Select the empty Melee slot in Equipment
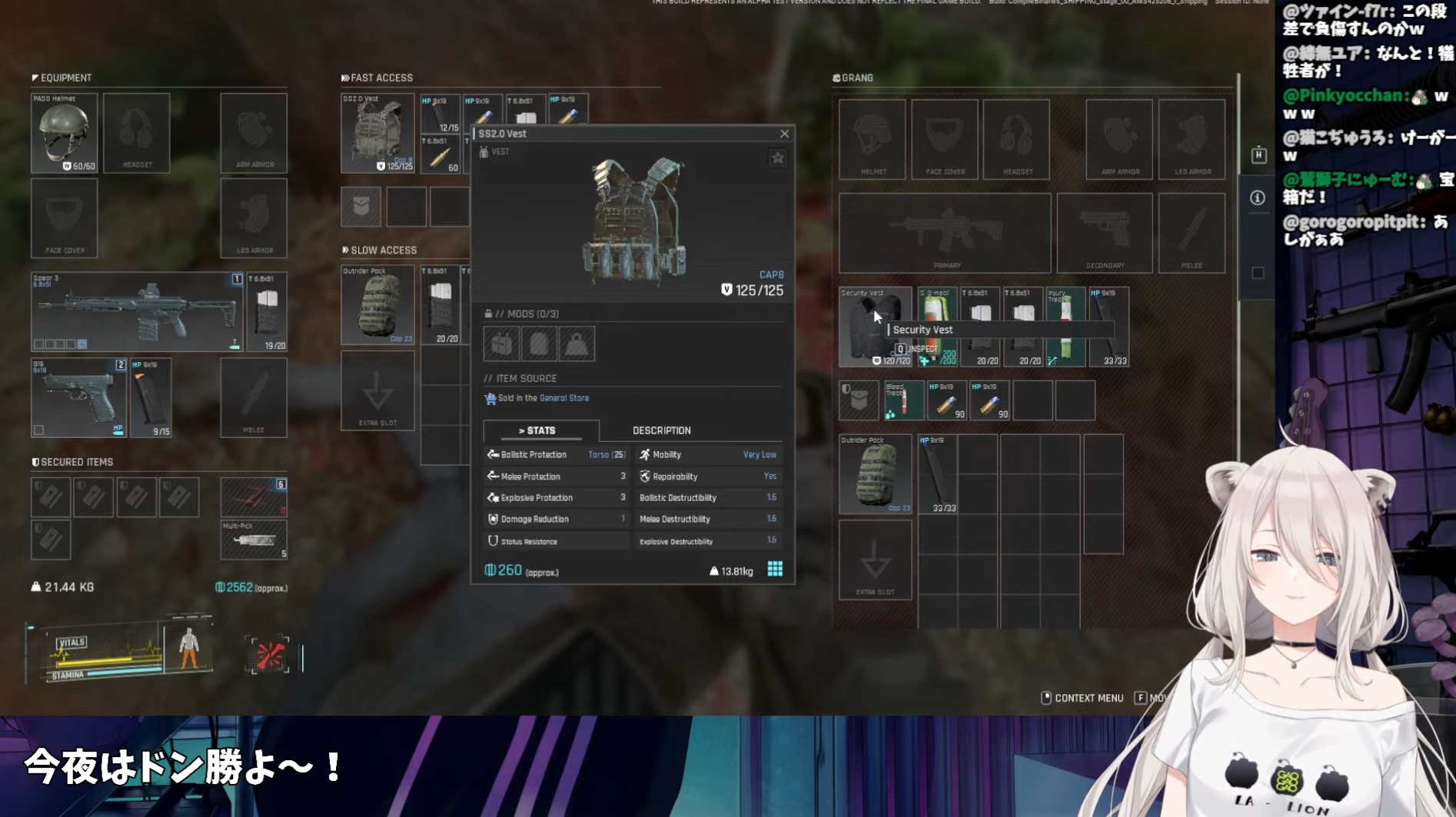The image size is (1456, 817). click(254, 397)
